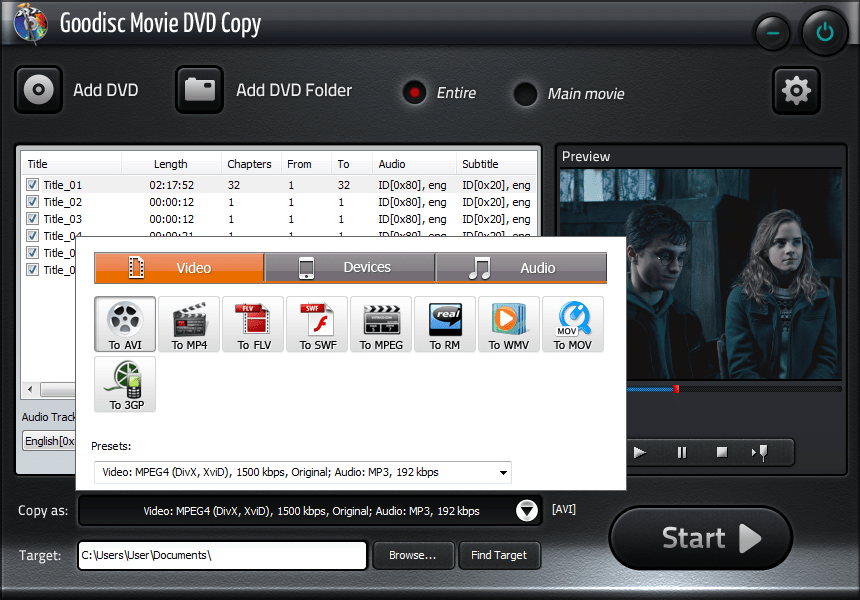Open the Add DVD Folder browser
This screenshot has width=860, height=600.
pos(199,89)
